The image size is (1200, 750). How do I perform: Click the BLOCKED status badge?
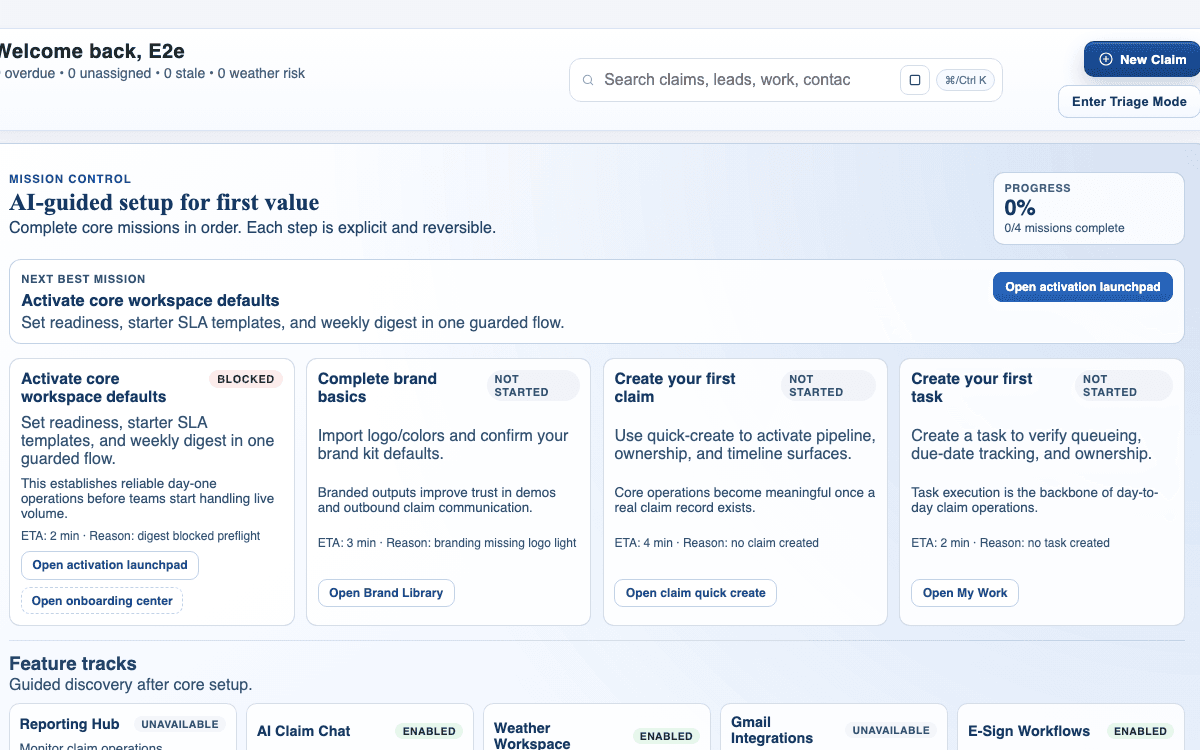246,379
